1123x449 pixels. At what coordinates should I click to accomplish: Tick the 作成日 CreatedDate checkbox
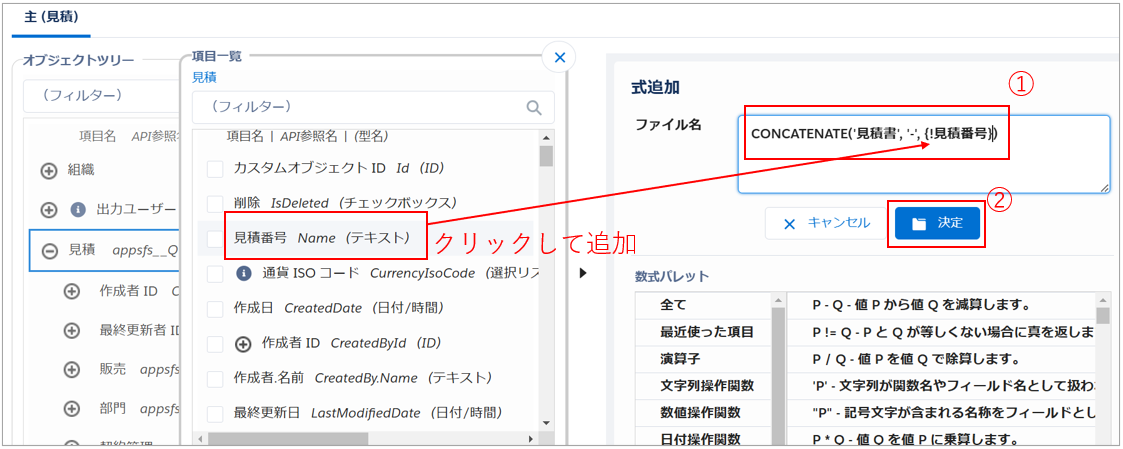point(215,308)
